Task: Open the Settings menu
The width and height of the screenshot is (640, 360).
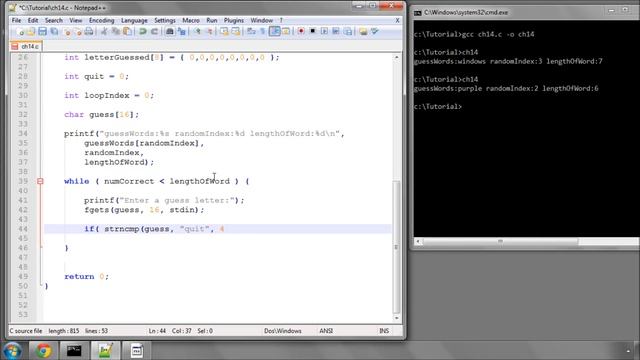Action: point(164,20)
